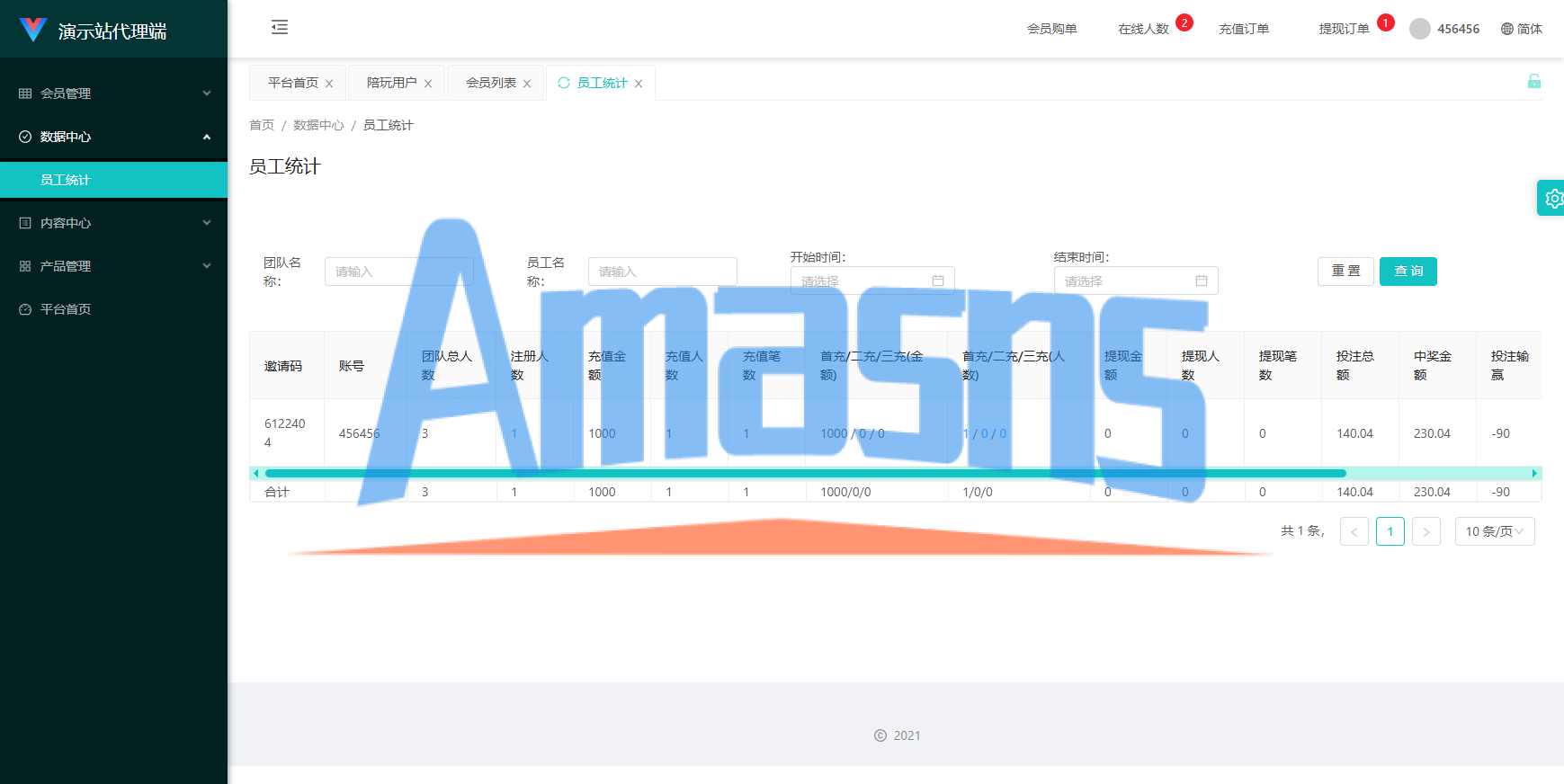The width and height of the screenshot is (1564, 784).
Task: Switch to the 陪玩用户 tab
Action: pos(392,83)
